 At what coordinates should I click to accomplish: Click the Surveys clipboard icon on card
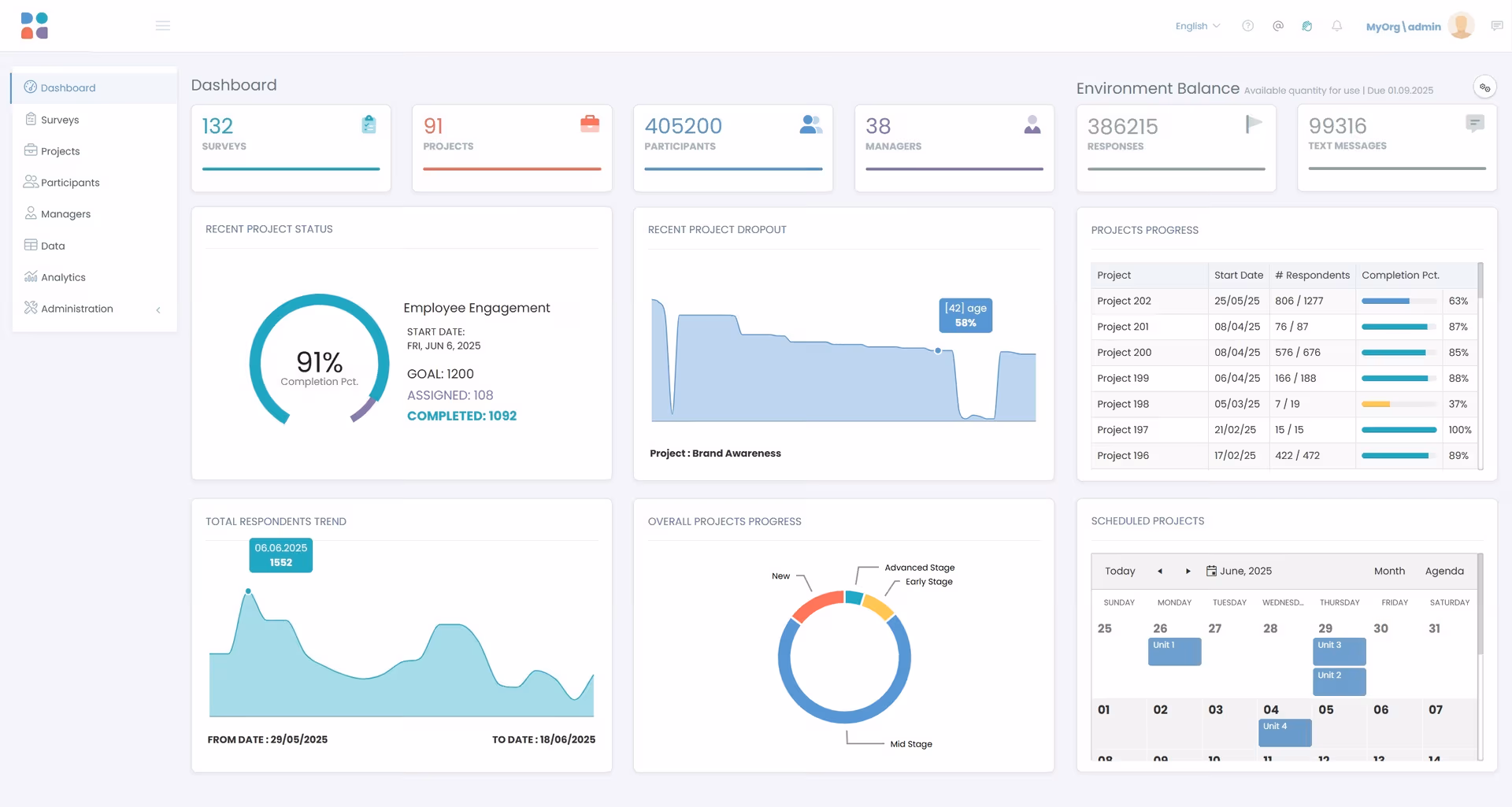[x=369, y=124]
